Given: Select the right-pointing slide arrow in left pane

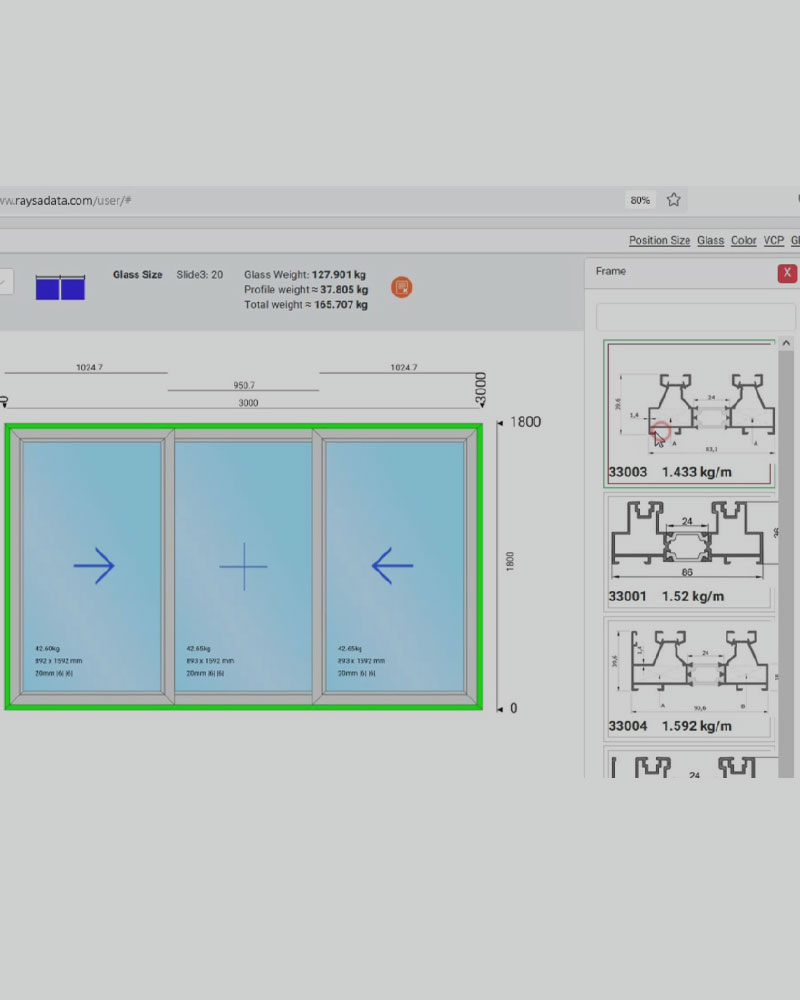Looking at the screenshot, I should (x=94, y=567).
